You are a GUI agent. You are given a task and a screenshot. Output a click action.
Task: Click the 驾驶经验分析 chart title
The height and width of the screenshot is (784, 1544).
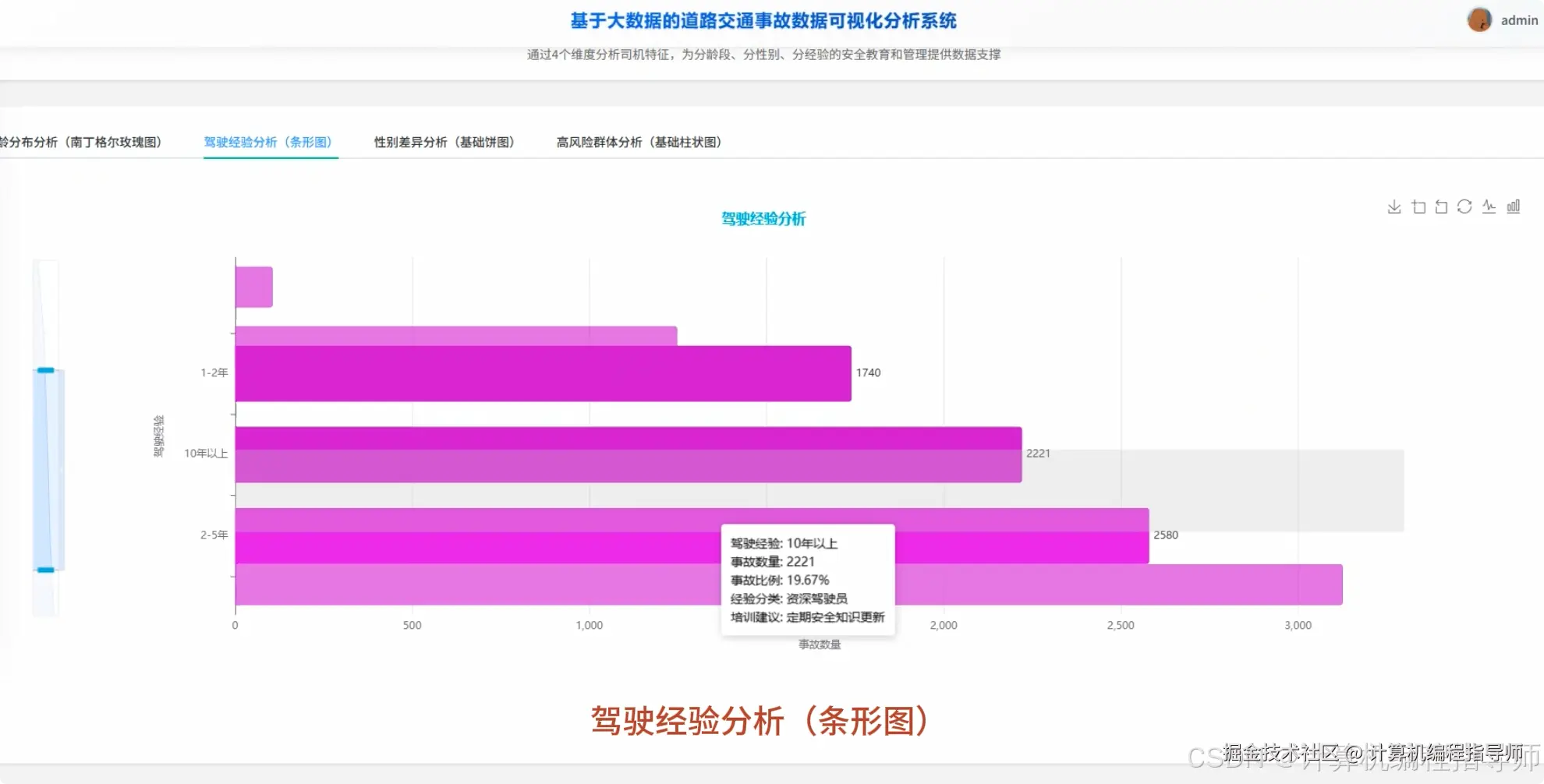(x=763, y=219)
